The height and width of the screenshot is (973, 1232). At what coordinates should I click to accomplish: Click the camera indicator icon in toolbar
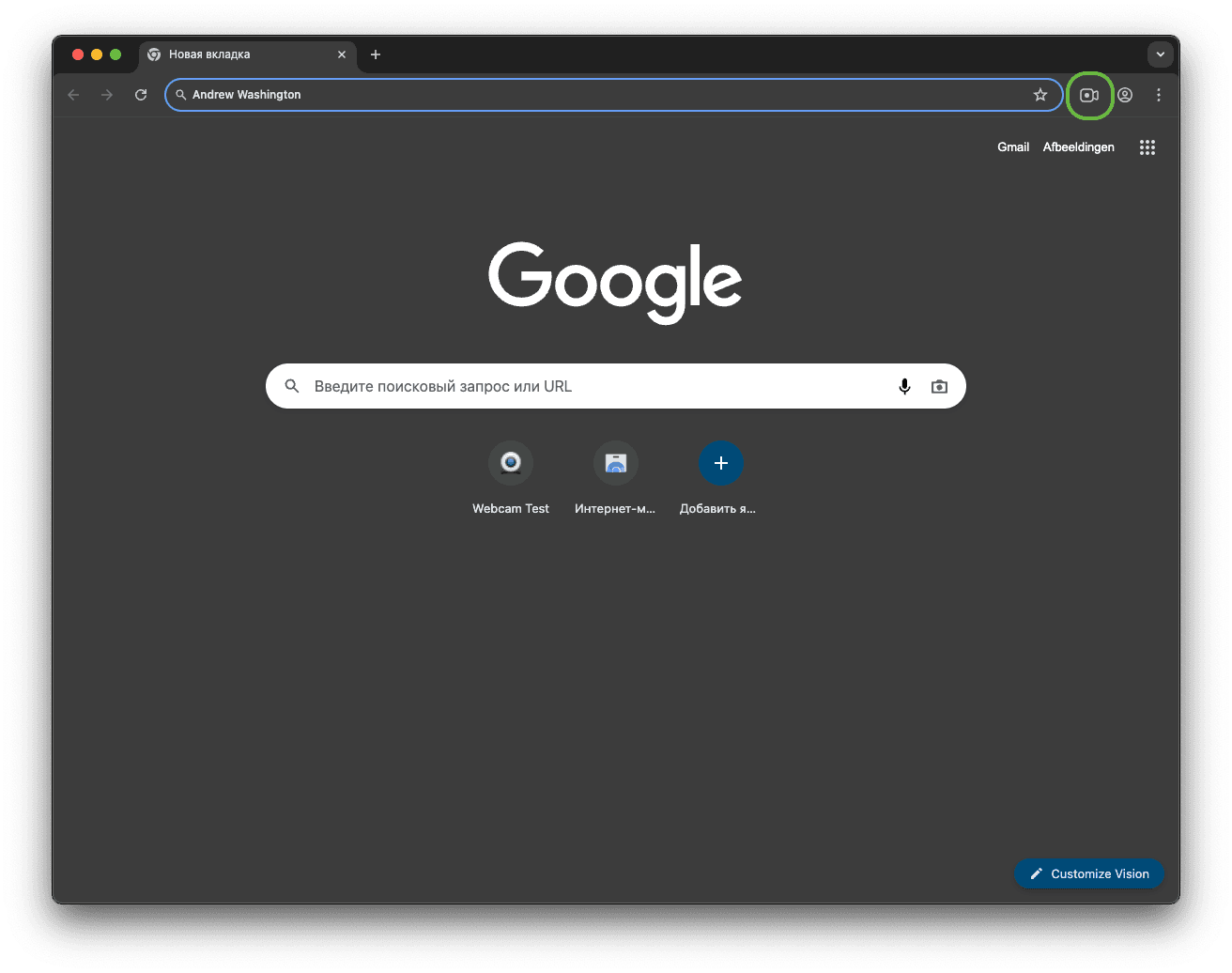1088,95
